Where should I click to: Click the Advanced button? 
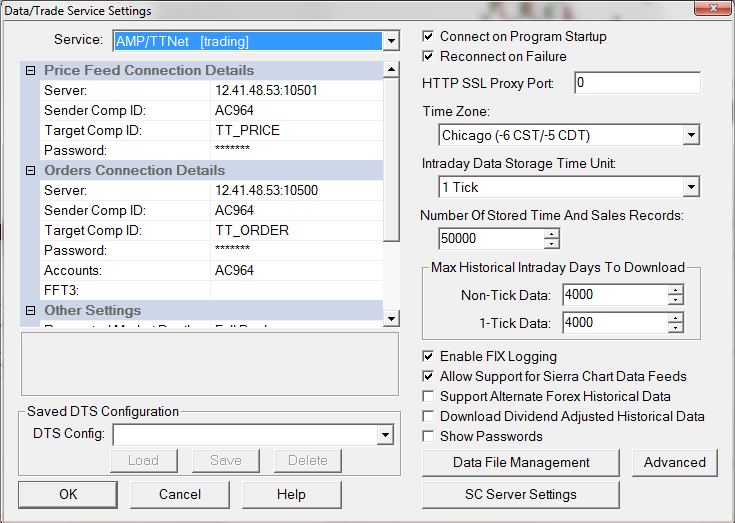[675, 463]
